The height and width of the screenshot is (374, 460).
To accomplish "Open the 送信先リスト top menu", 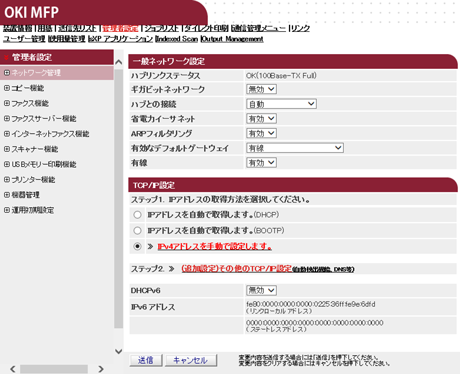I will click(77, 28).
